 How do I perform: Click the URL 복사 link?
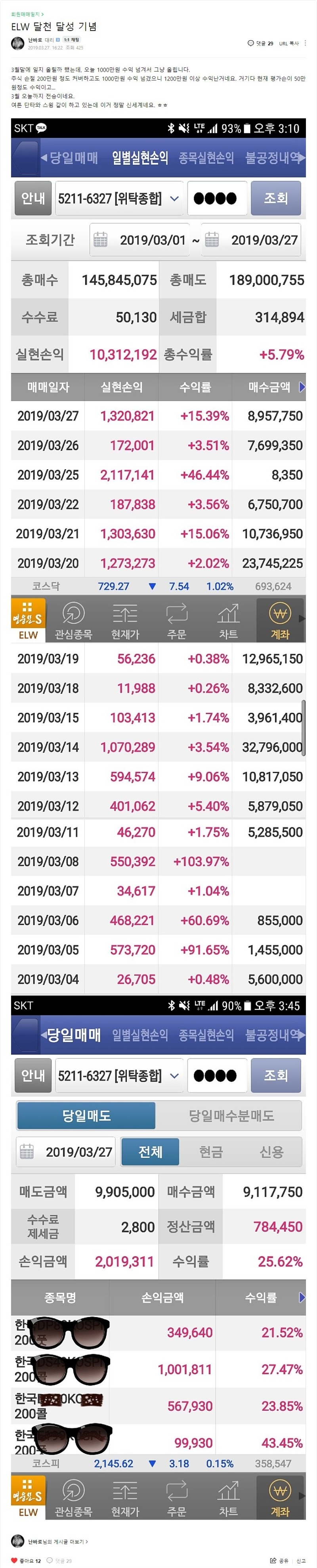[x=289, y=43]
